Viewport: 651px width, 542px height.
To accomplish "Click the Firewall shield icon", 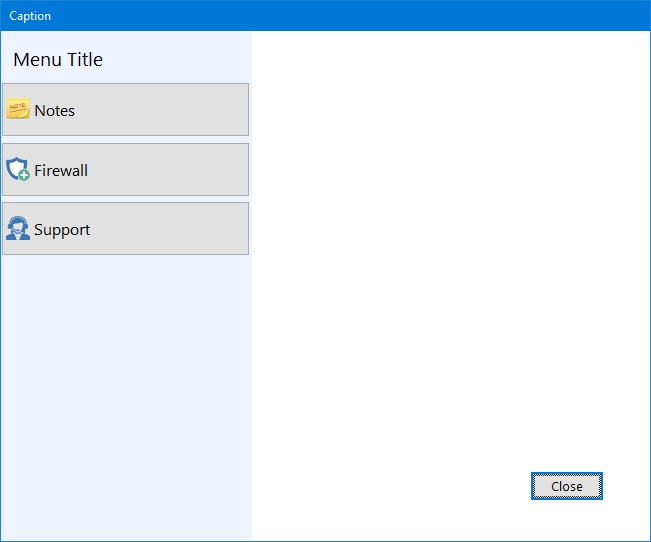I will 17,169.
